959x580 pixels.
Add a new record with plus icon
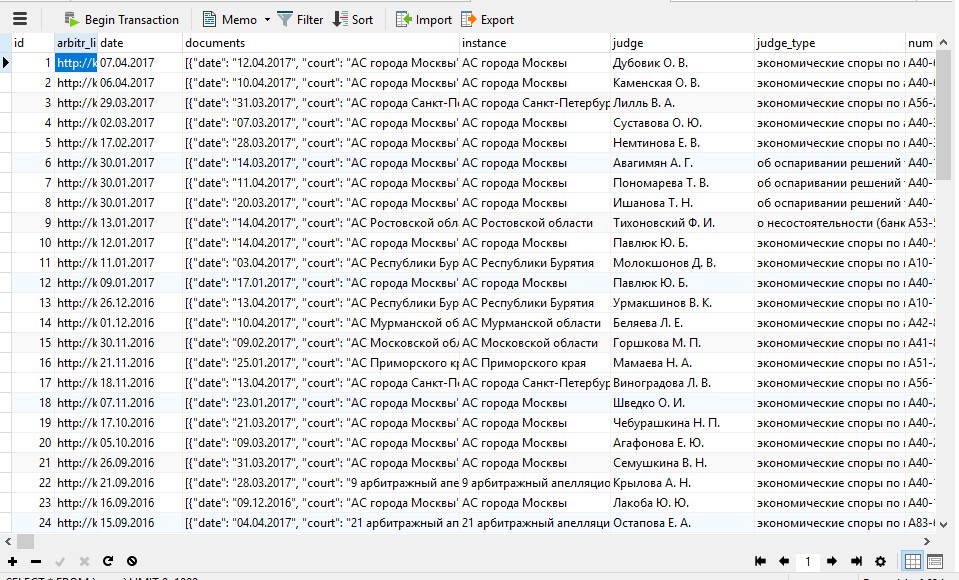pyautogui.click(x=12, y=561)
